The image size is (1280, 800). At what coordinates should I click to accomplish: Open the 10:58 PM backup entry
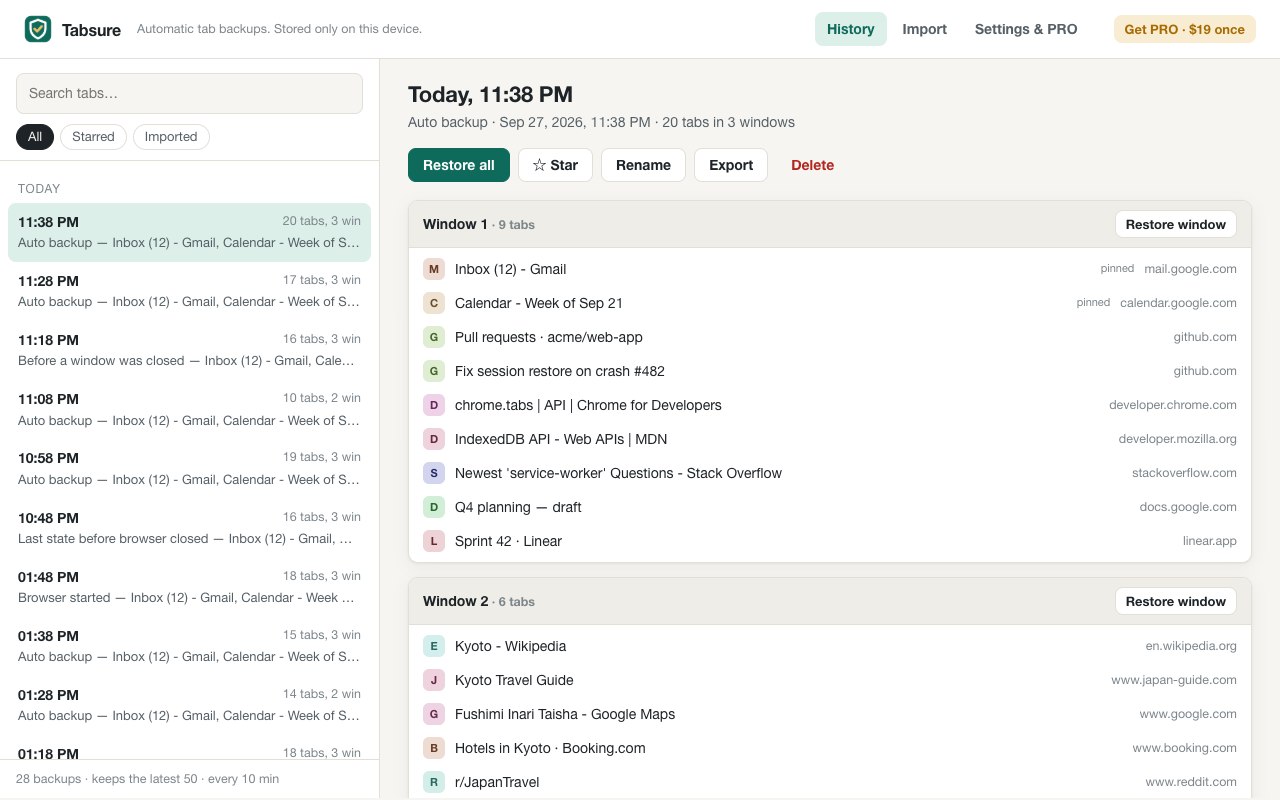(189, 468)
